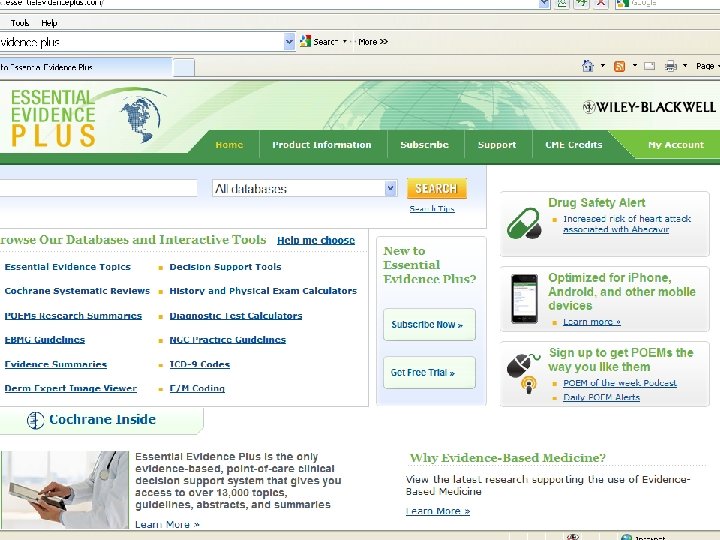Open the Page menu in command bar

[x=707, y=66]
